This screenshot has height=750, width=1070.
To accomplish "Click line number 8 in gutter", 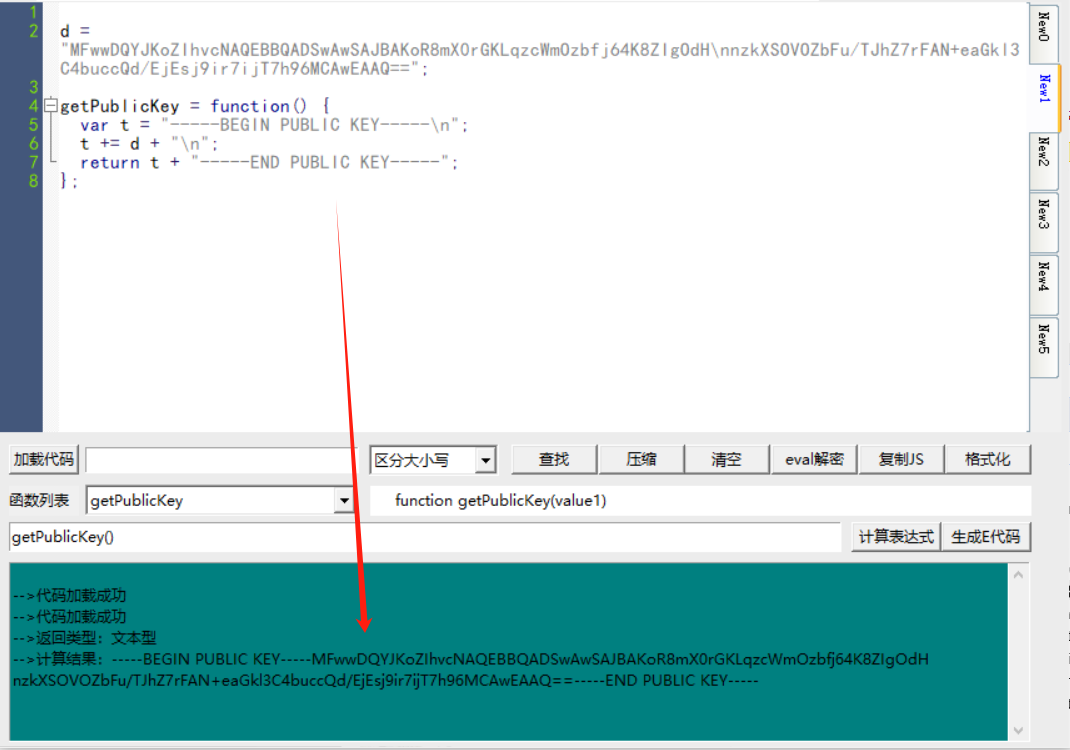I will (x=33, y=181).
